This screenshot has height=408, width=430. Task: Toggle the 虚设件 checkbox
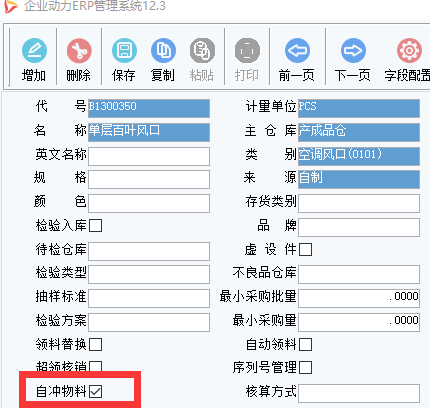pos(306,249)
